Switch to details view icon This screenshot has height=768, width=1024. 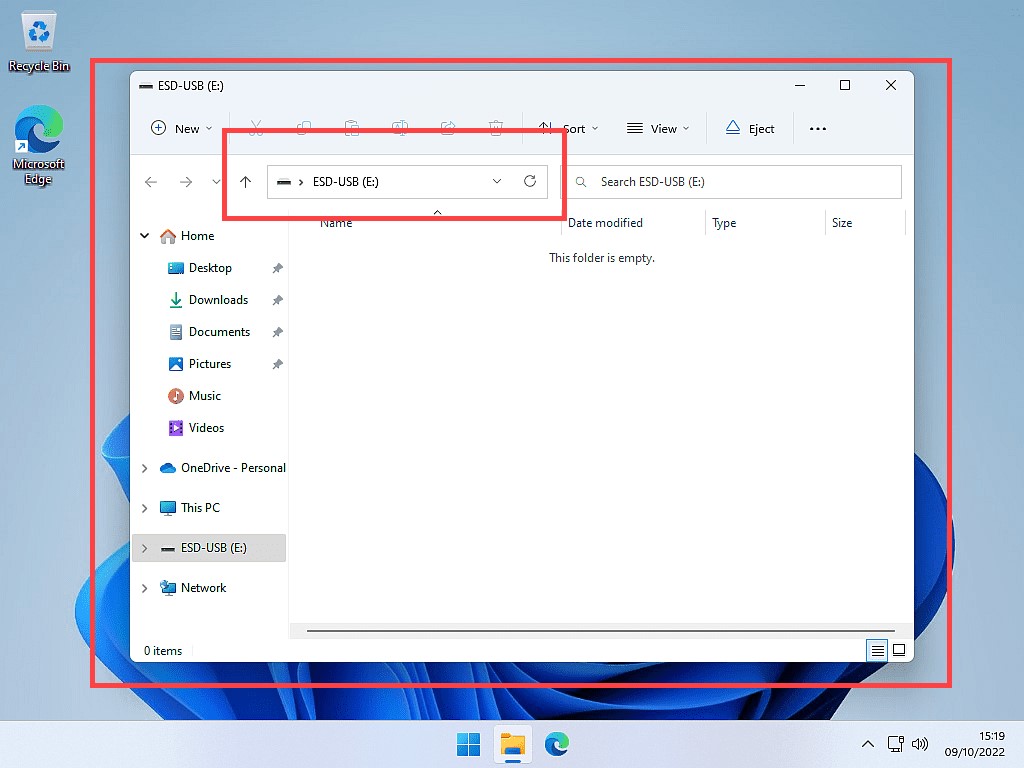pos(877,650)
